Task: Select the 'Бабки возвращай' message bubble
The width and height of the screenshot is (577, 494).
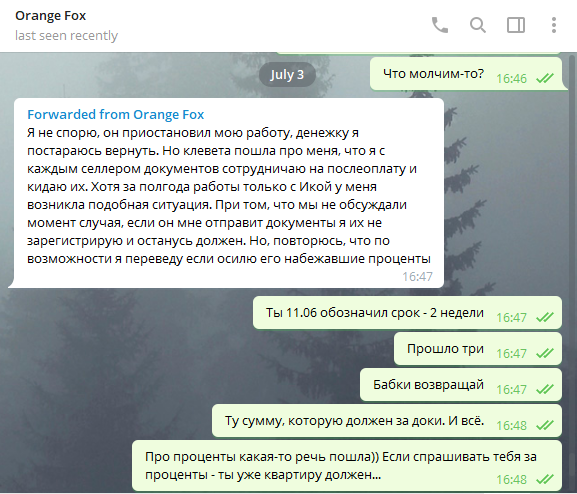Action: pos(461,385)
